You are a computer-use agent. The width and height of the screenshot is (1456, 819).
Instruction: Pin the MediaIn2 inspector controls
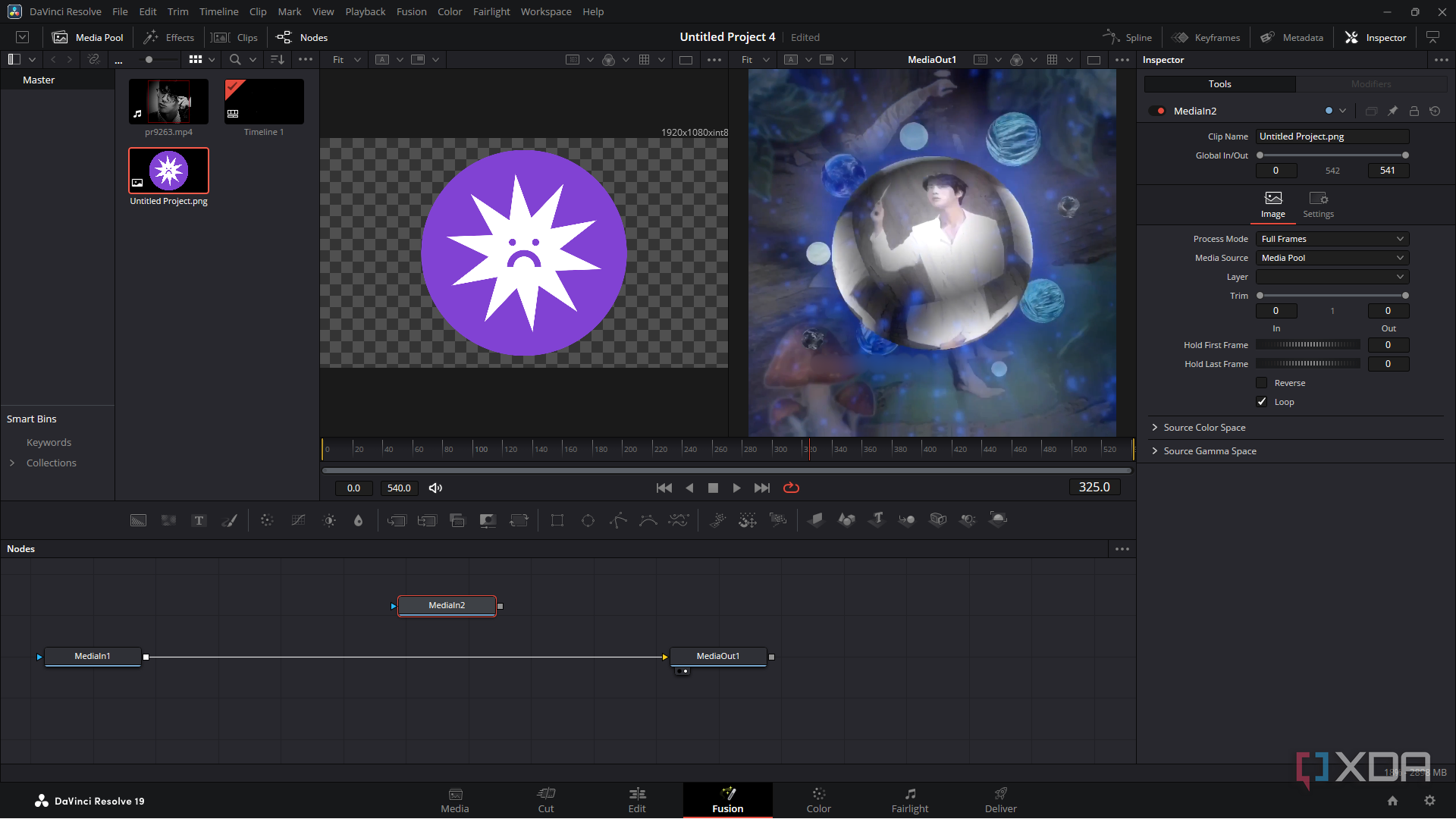1392,111
